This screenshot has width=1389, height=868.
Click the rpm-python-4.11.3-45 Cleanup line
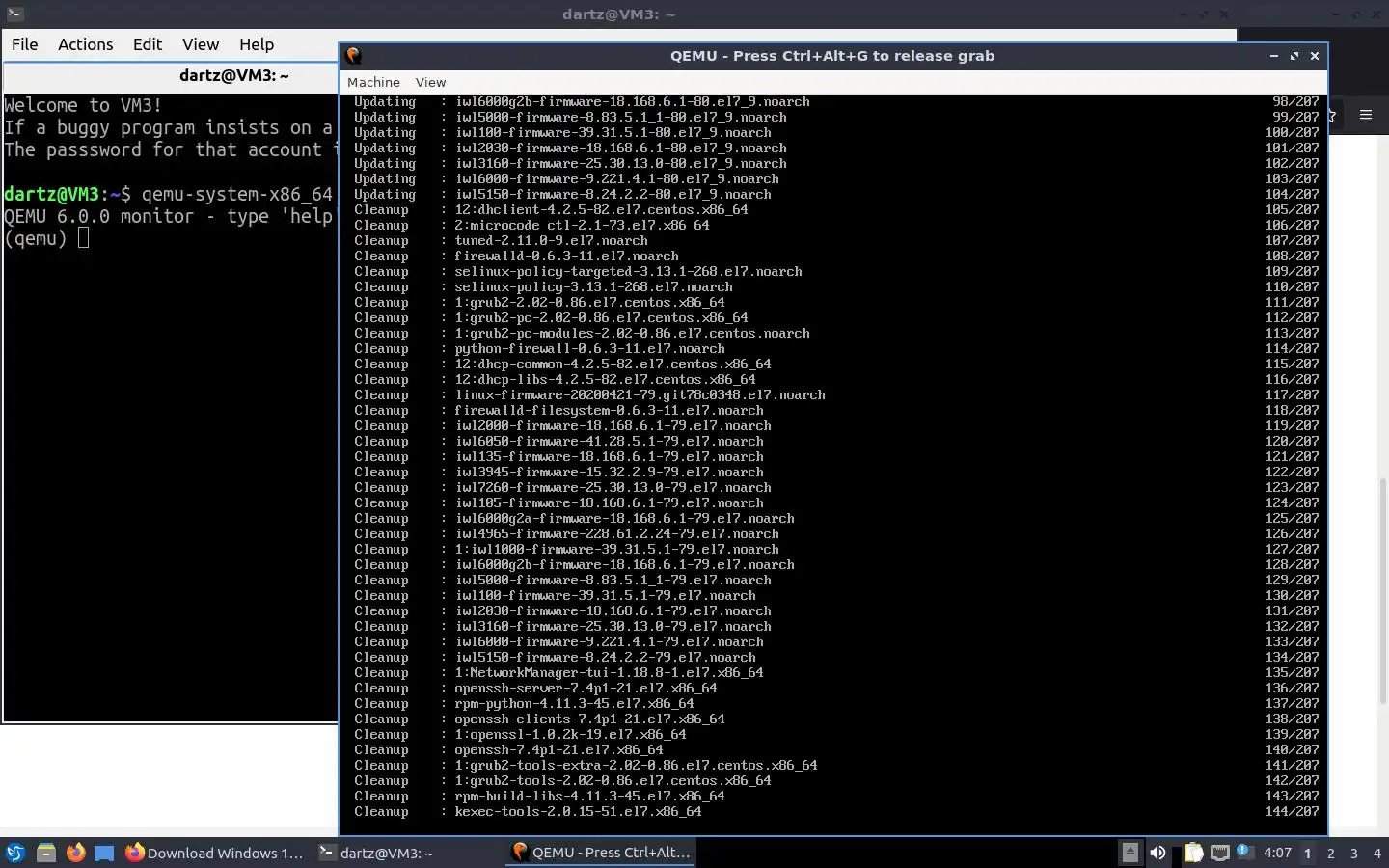coord(836,704)
